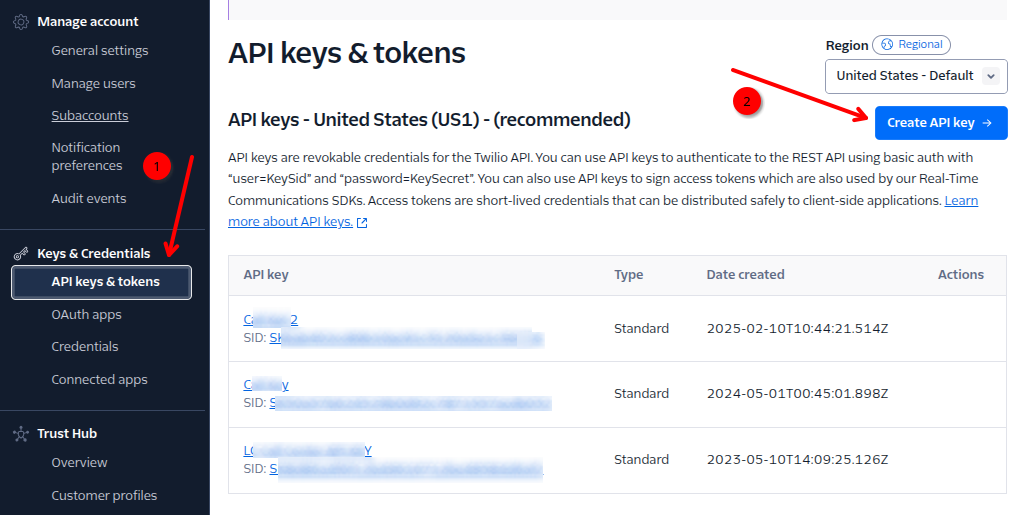
Task: Open the Subaccounts page
Action: [90, 116]
